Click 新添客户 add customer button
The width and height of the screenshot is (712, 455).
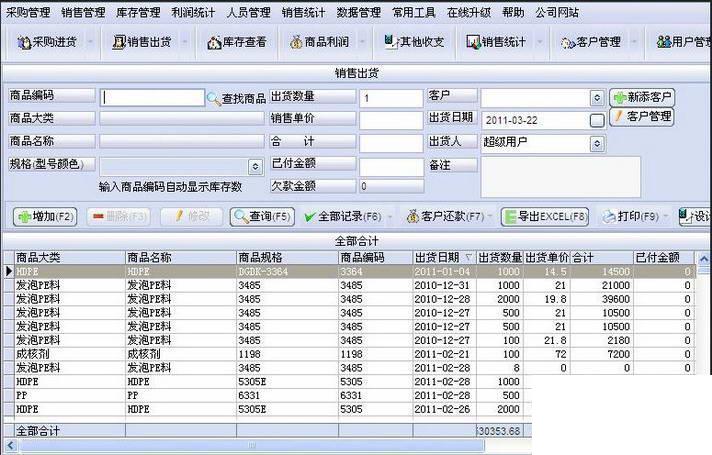pos(642,97)
